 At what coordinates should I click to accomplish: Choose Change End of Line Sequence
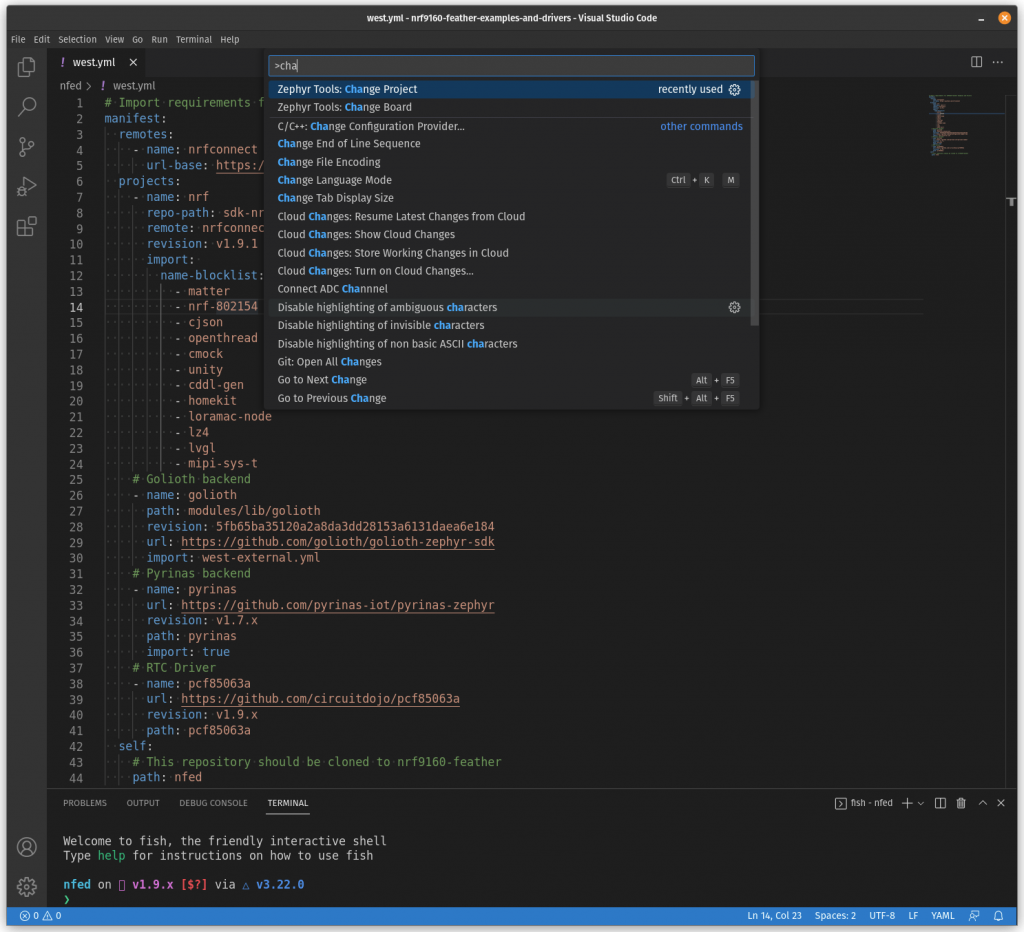click(510, 144)
